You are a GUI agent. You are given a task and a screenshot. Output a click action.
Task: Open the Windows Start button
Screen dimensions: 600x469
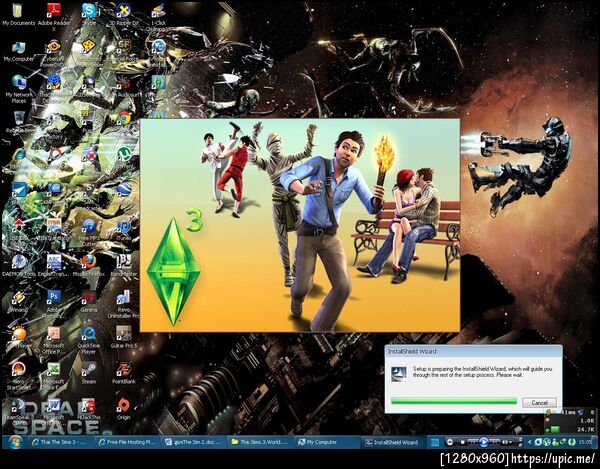[x=14, y=442]
